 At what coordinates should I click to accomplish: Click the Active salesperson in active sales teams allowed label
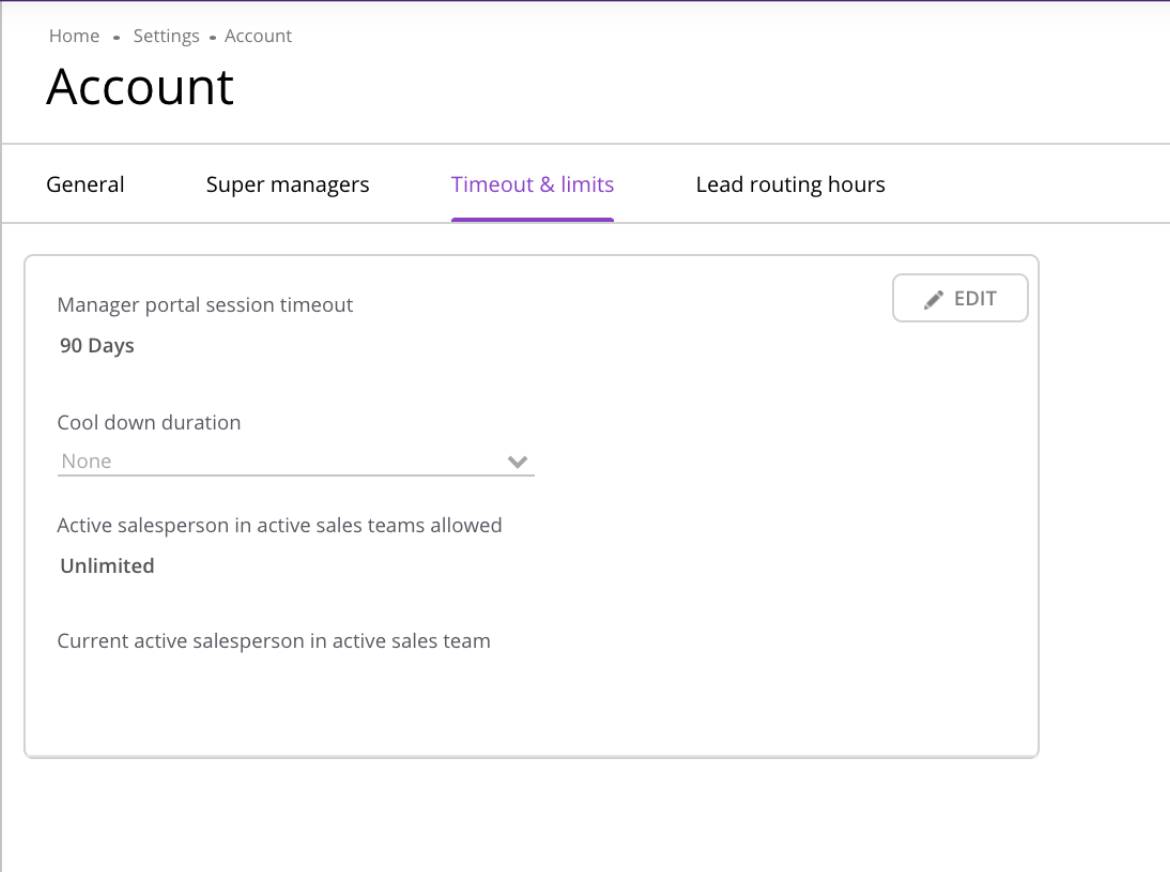[x=279, y=525]
